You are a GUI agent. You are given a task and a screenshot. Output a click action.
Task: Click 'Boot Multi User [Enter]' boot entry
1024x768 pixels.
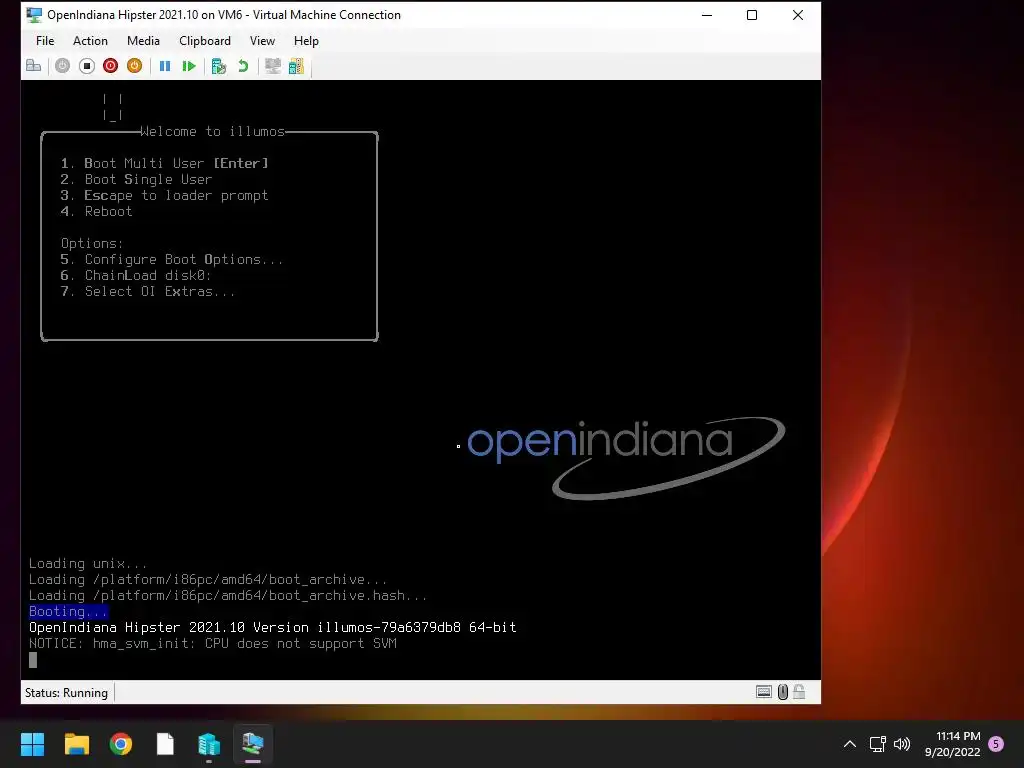click(x=164, y=163)
